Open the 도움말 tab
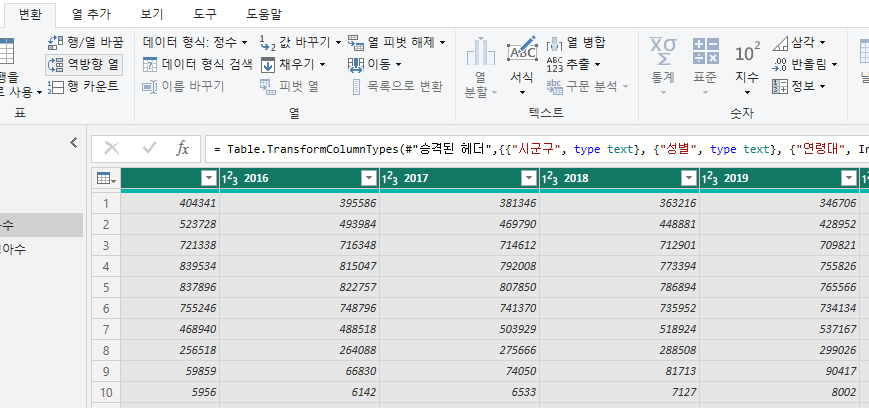 264,14
